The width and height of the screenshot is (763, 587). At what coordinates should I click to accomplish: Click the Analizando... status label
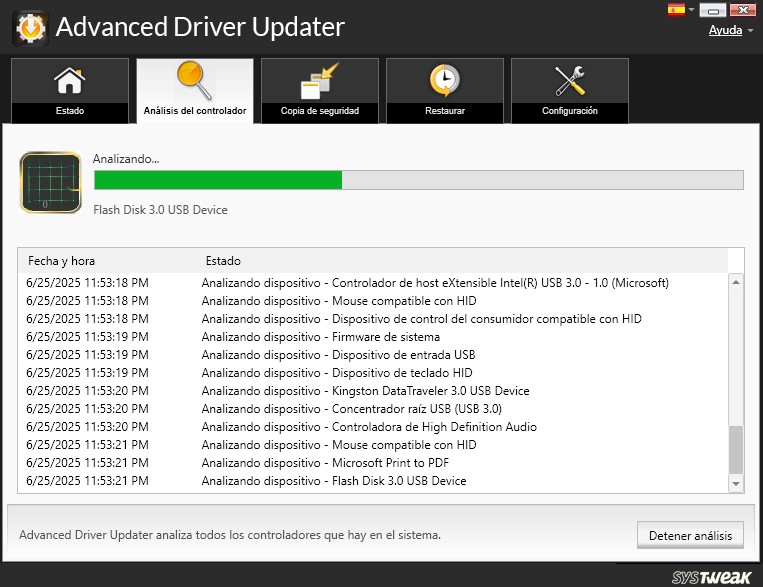pyautogui.click(x=126, y=159)
